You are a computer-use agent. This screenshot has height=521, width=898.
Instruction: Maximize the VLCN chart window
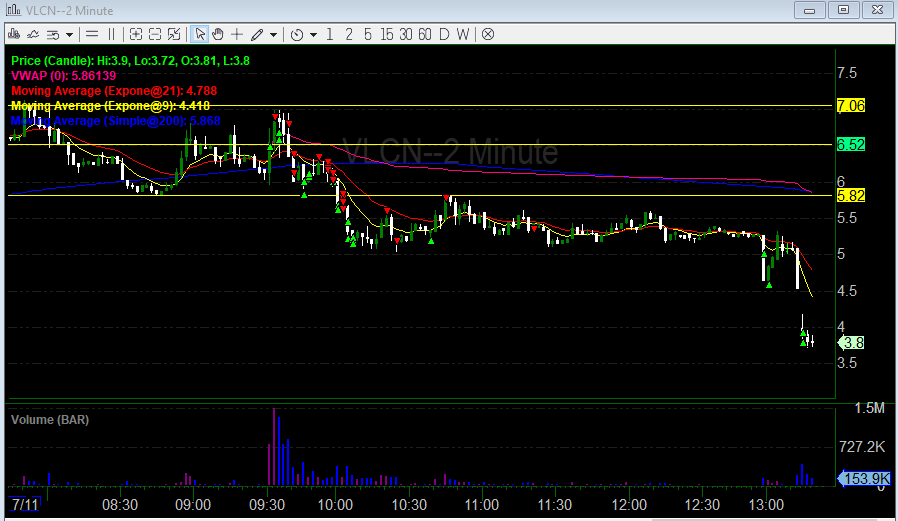843,10
